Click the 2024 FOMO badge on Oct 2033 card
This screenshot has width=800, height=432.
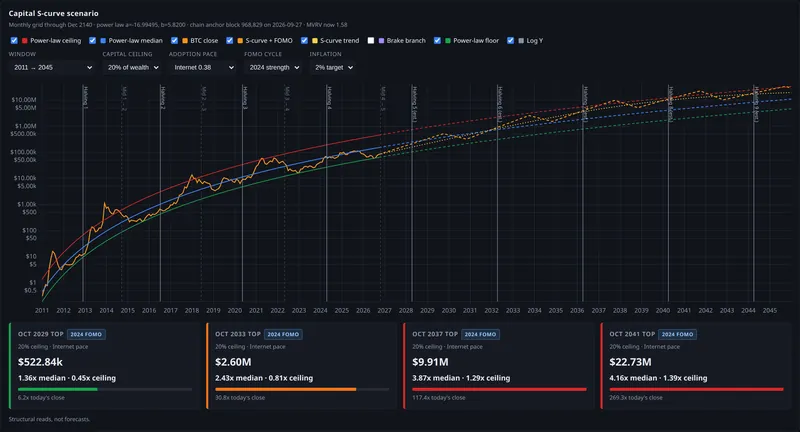pos(283,335)
